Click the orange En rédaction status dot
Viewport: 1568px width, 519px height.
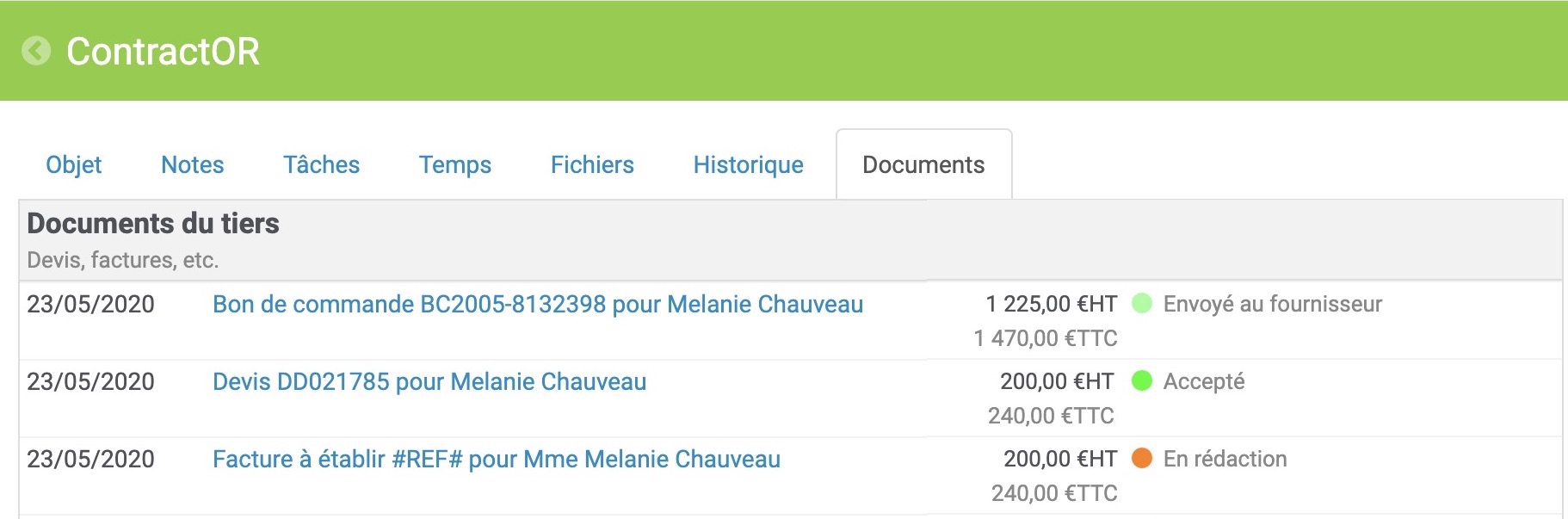[x=1141, y=458]
